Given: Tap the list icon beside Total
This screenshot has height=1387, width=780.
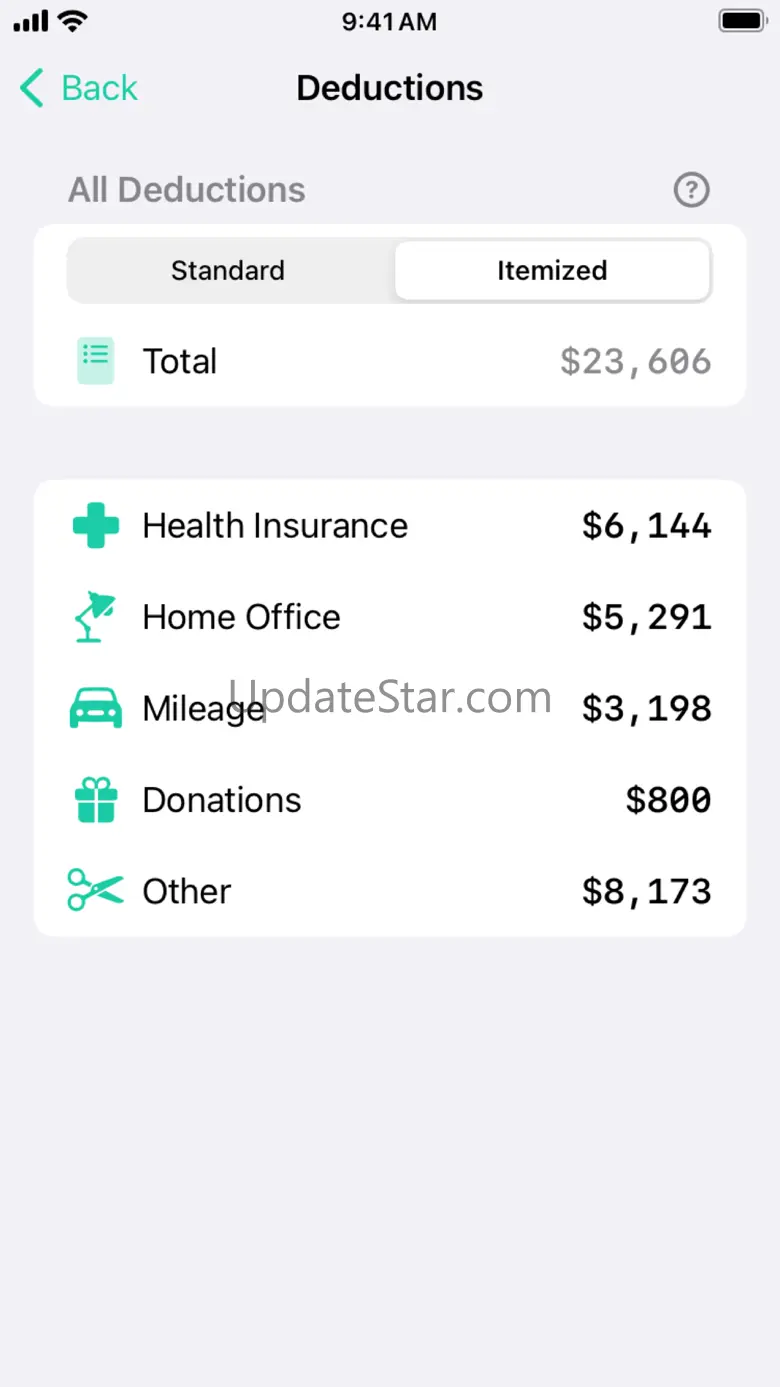Looking at the screenshot, I should pyautogui.click(x=96, y=361).
